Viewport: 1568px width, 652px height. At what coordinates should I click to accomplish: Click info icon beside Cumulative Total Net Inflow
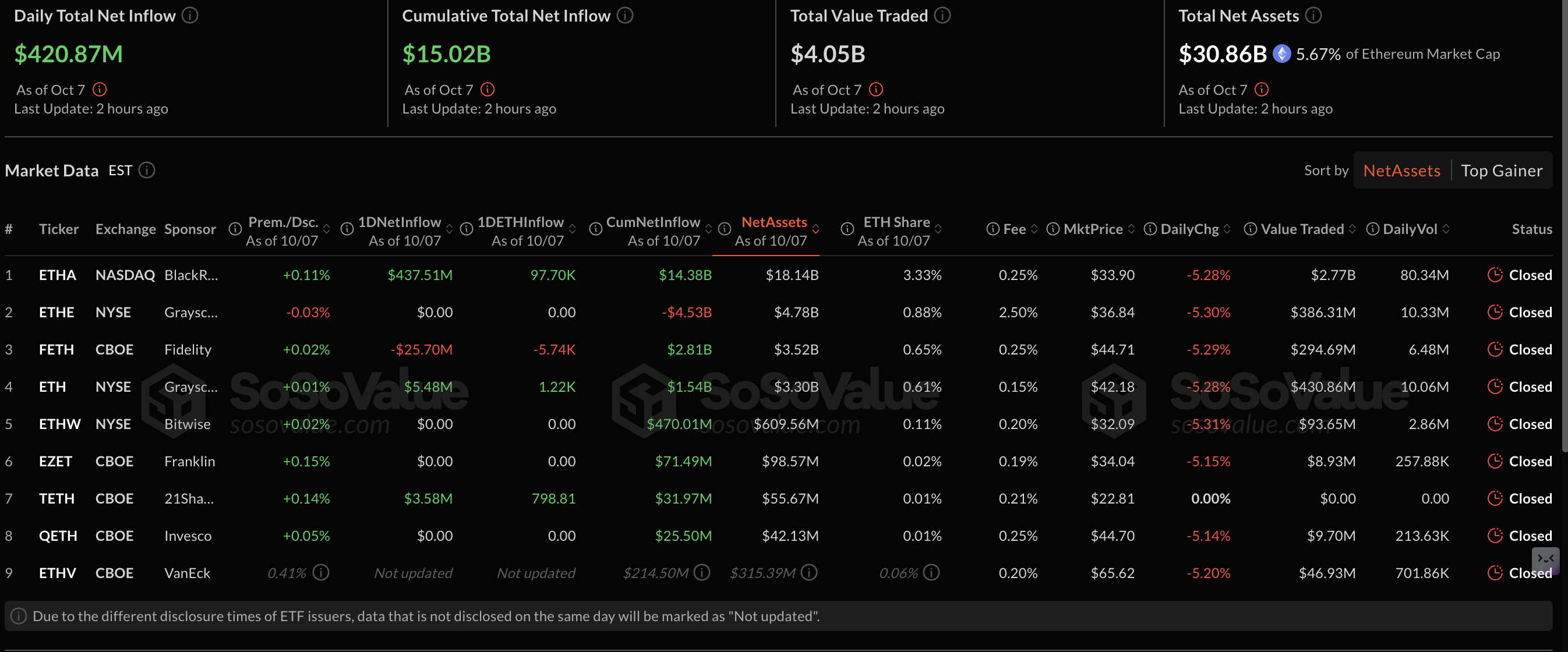coord(624,15)
